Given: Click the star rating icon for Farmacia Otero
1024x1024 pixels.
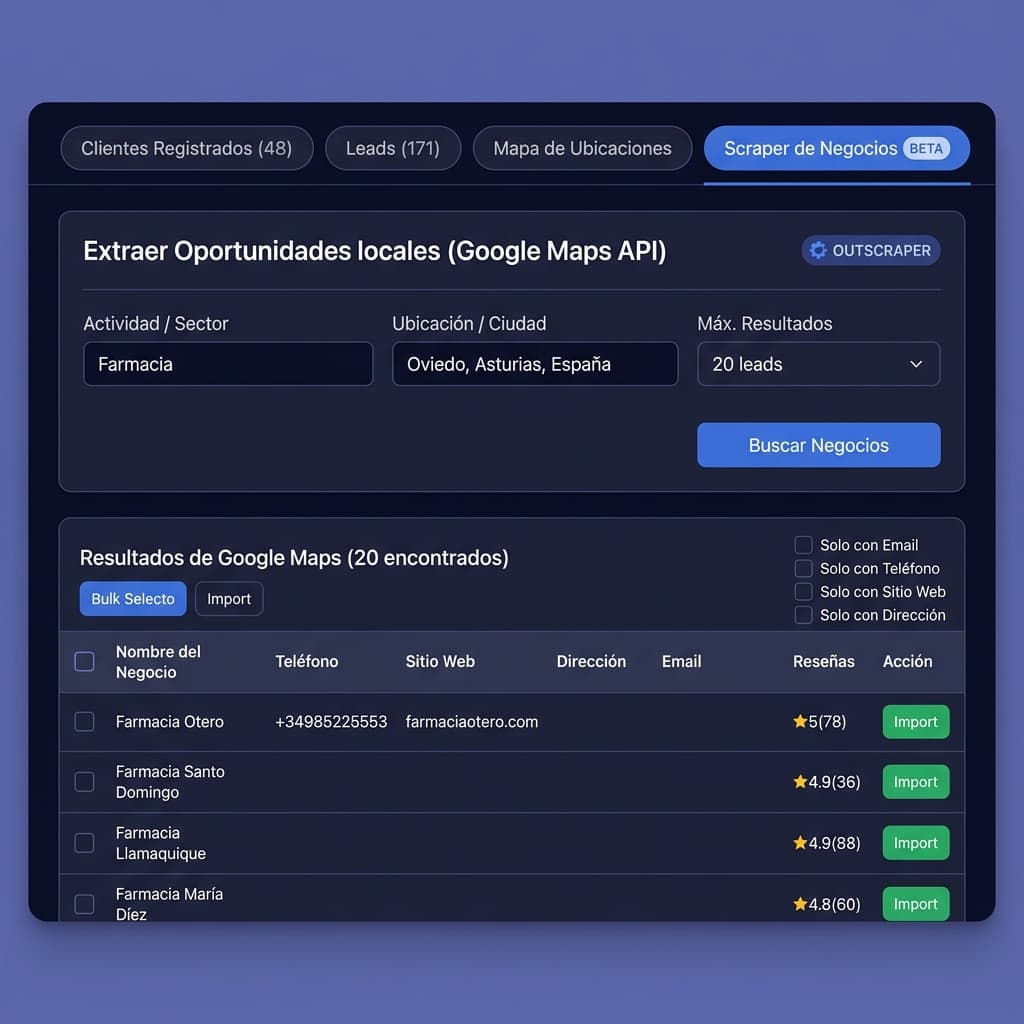Looking at the screenshot, I should click(x=800, y=721).
